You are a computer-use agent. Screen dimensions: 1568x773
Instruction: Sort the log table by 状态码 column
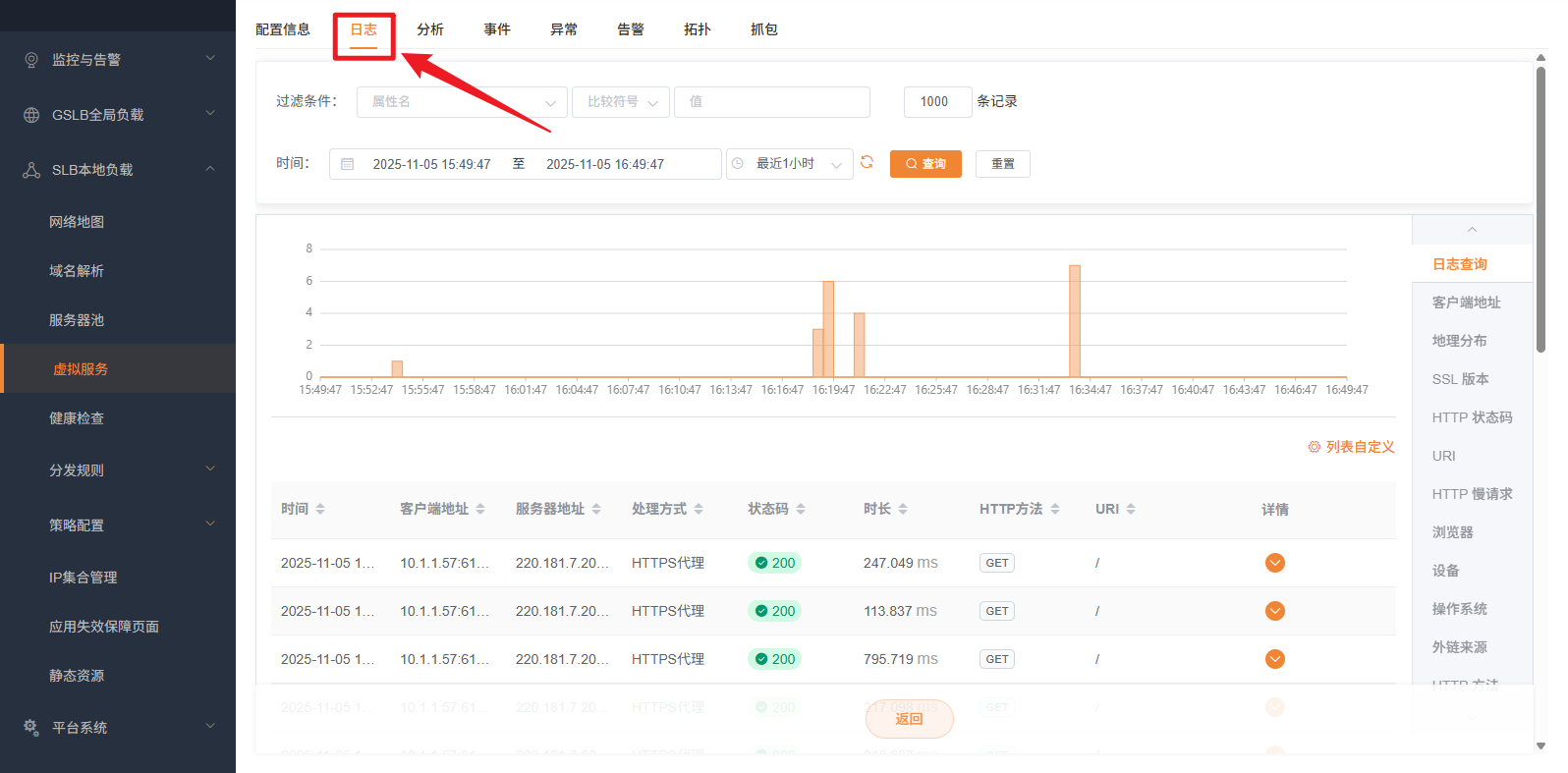[801, 509]
